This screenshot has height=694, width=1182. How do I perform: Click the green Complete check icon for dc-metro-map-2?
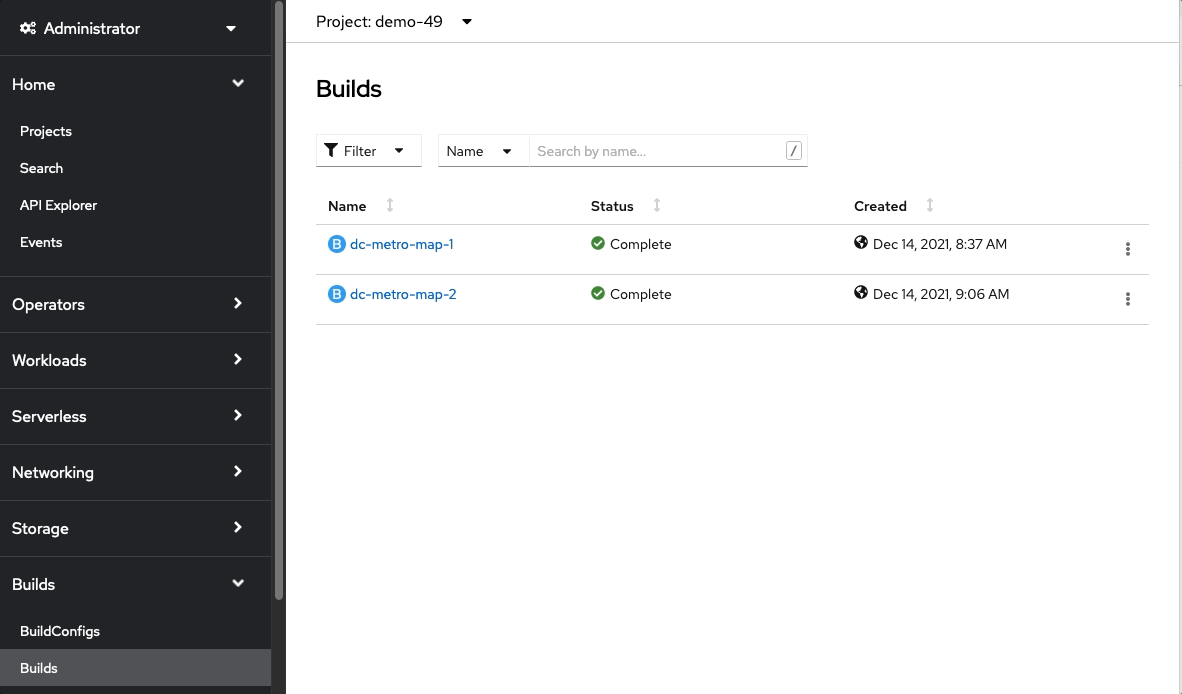[598, 293]
